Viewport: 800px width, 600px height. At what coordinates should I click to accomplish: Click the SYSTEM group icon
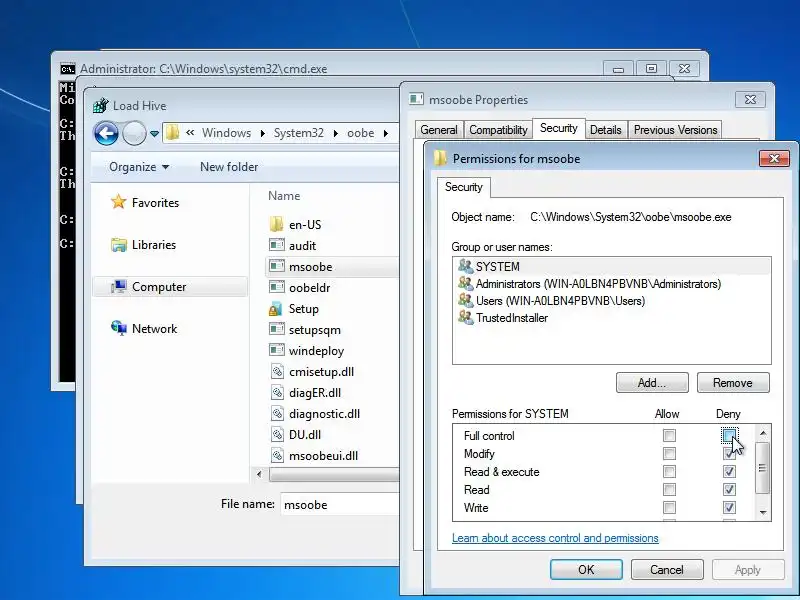pyautogui.click(x=465, y=266)
